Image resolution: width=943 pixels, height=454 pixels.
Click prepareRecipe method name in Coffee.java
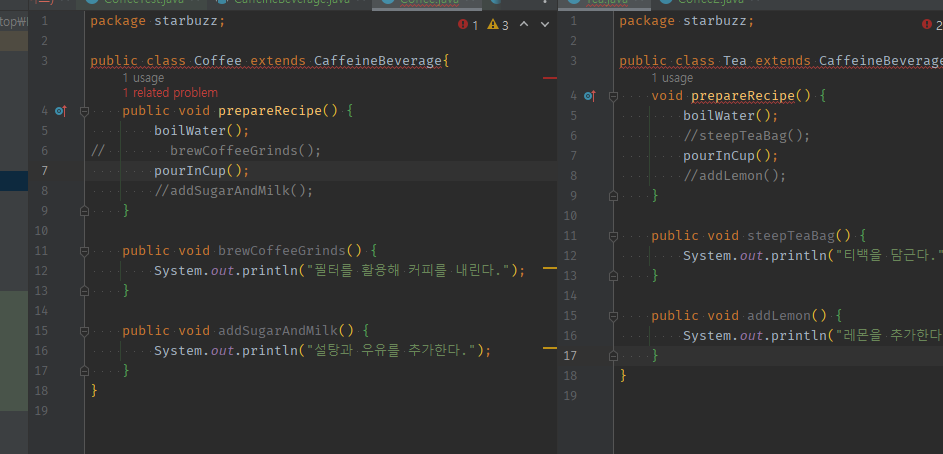click(x=270, y=111)
